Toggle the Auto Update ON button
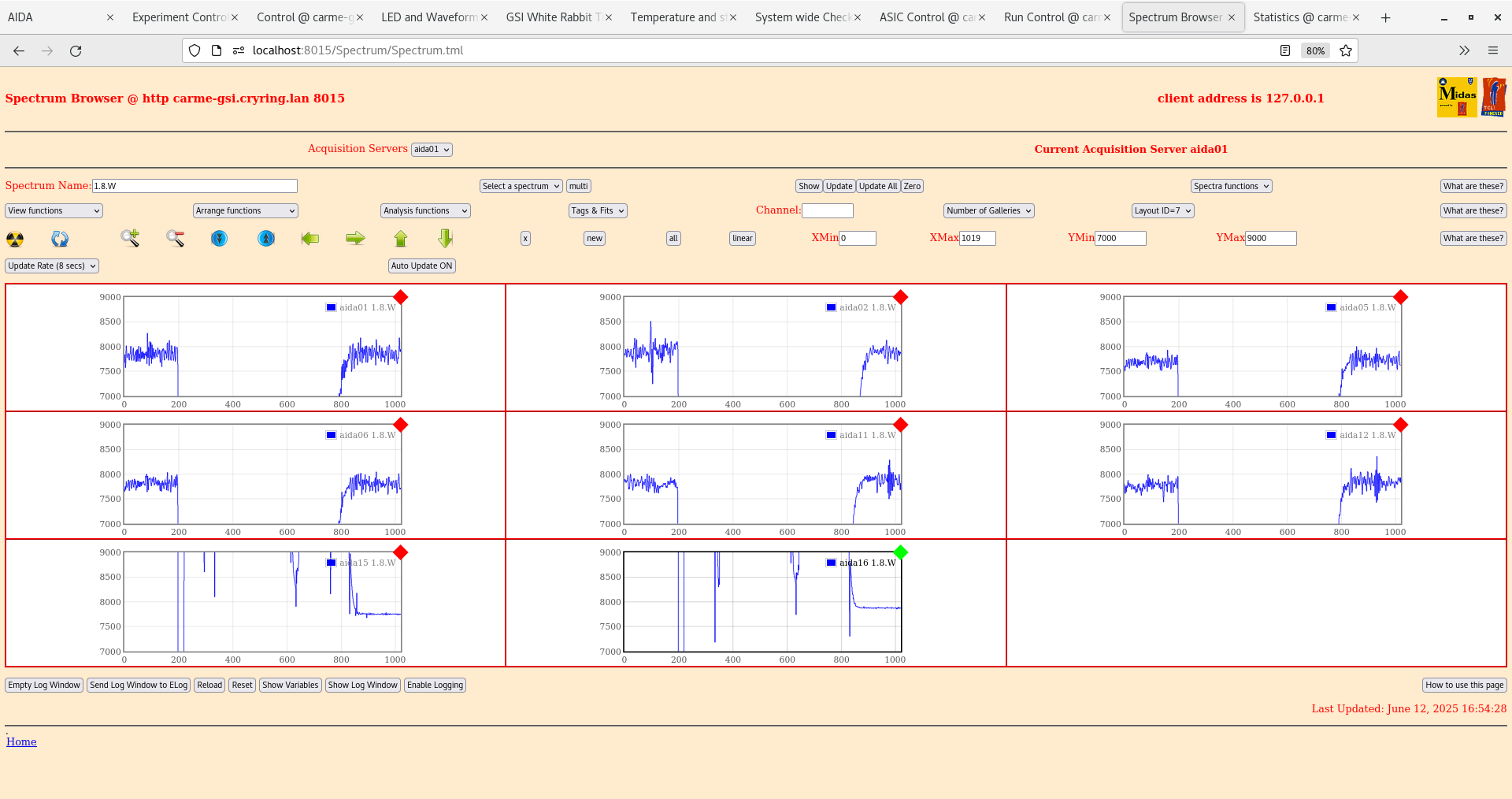This screenshot has height=799, width=1512. [x=421, y=266]
